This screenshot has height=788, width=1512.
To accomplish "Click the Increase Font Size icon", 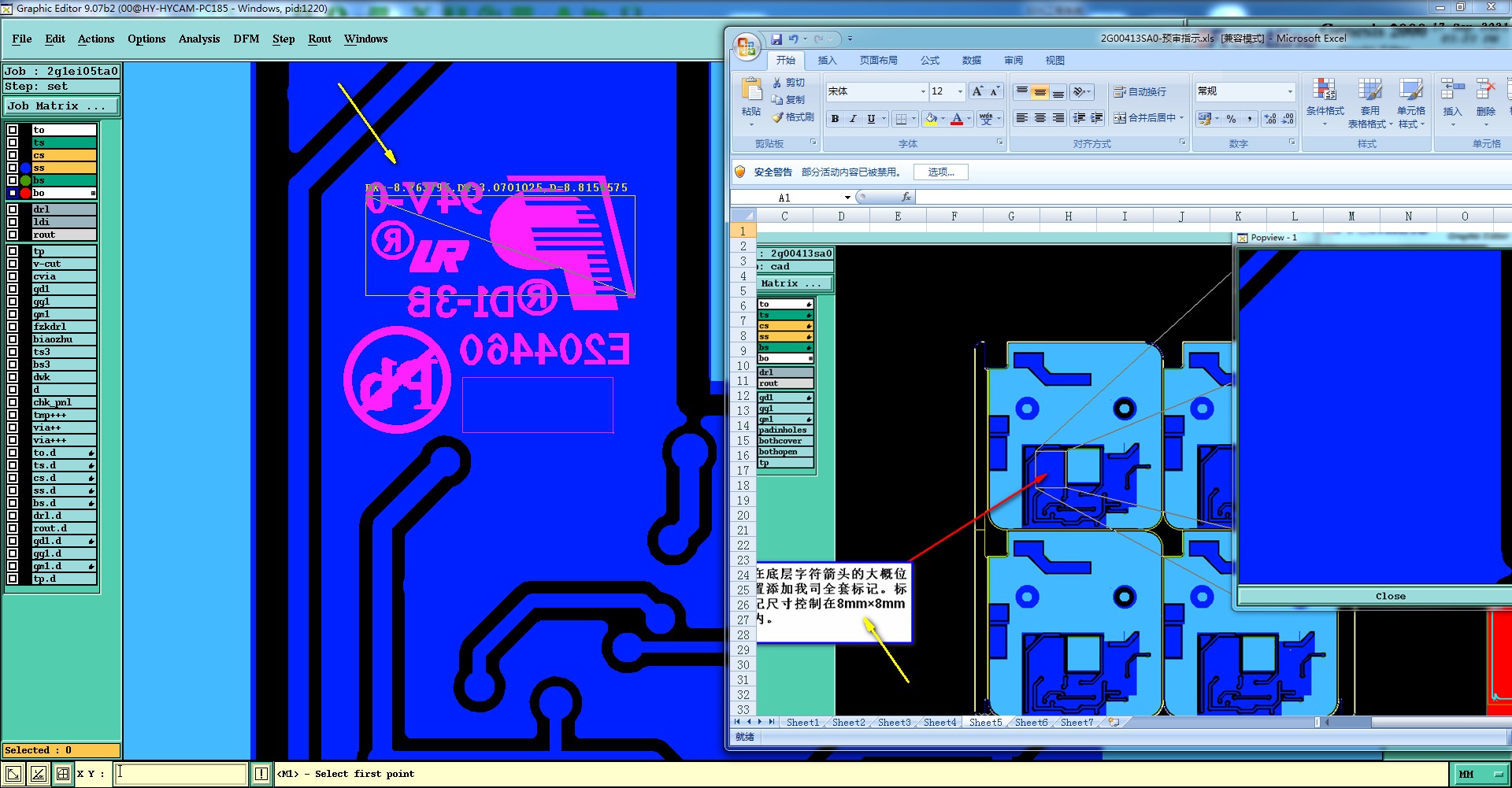I will pyautogui.click(x=977, y=91).
